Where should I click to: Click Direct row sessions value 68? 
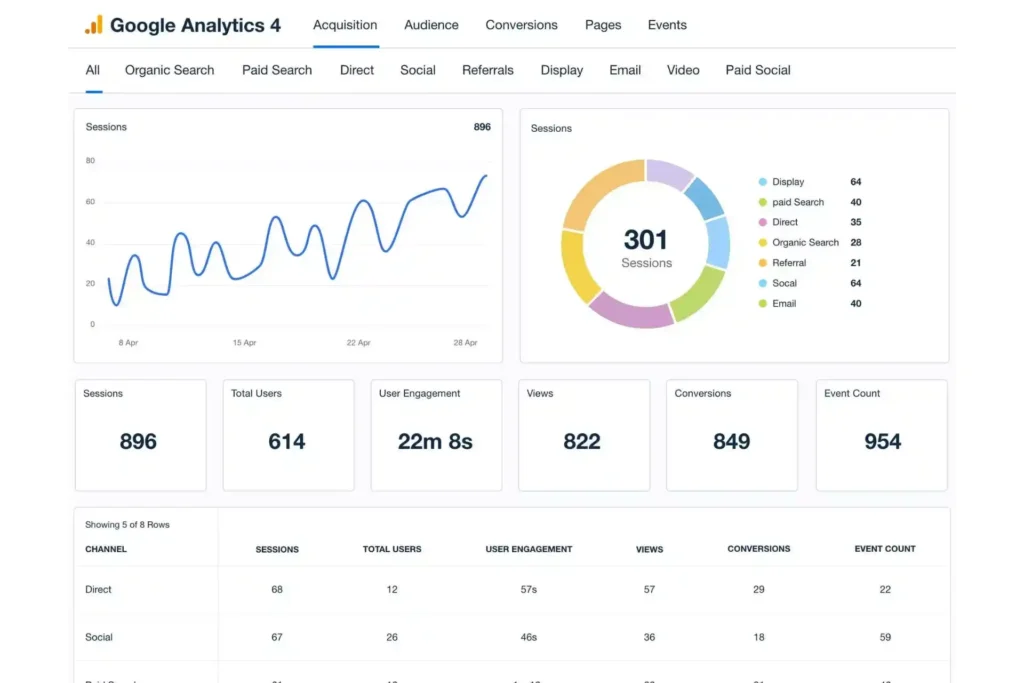pos(277,589)
